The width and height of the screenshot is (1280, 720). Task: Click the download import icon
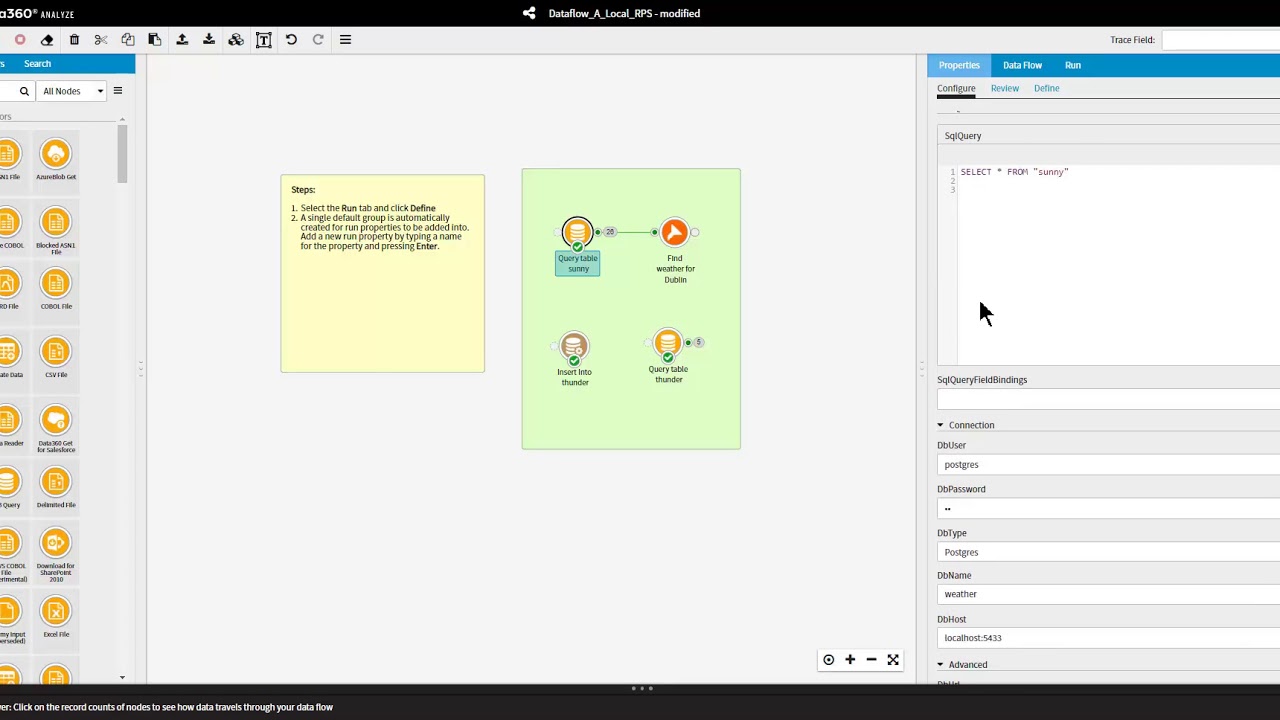pos(209,40)
